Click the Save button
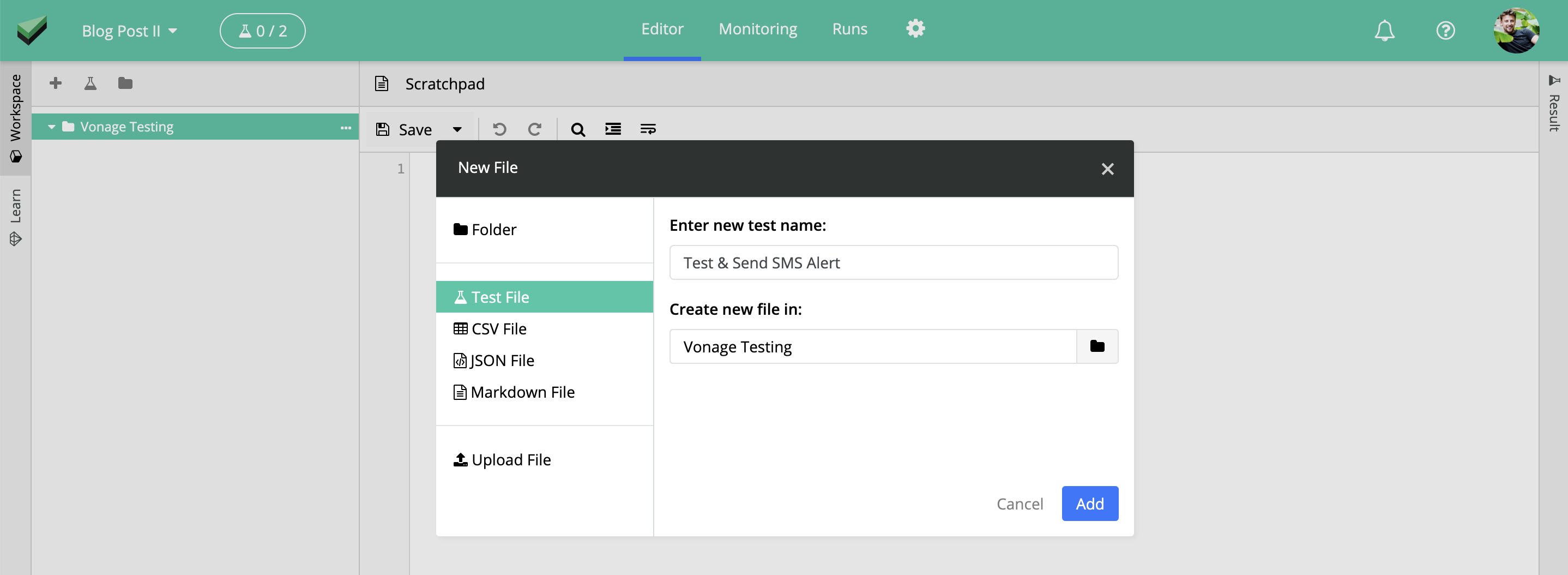This screenshot has height=575, width=1568. [404, 129]
